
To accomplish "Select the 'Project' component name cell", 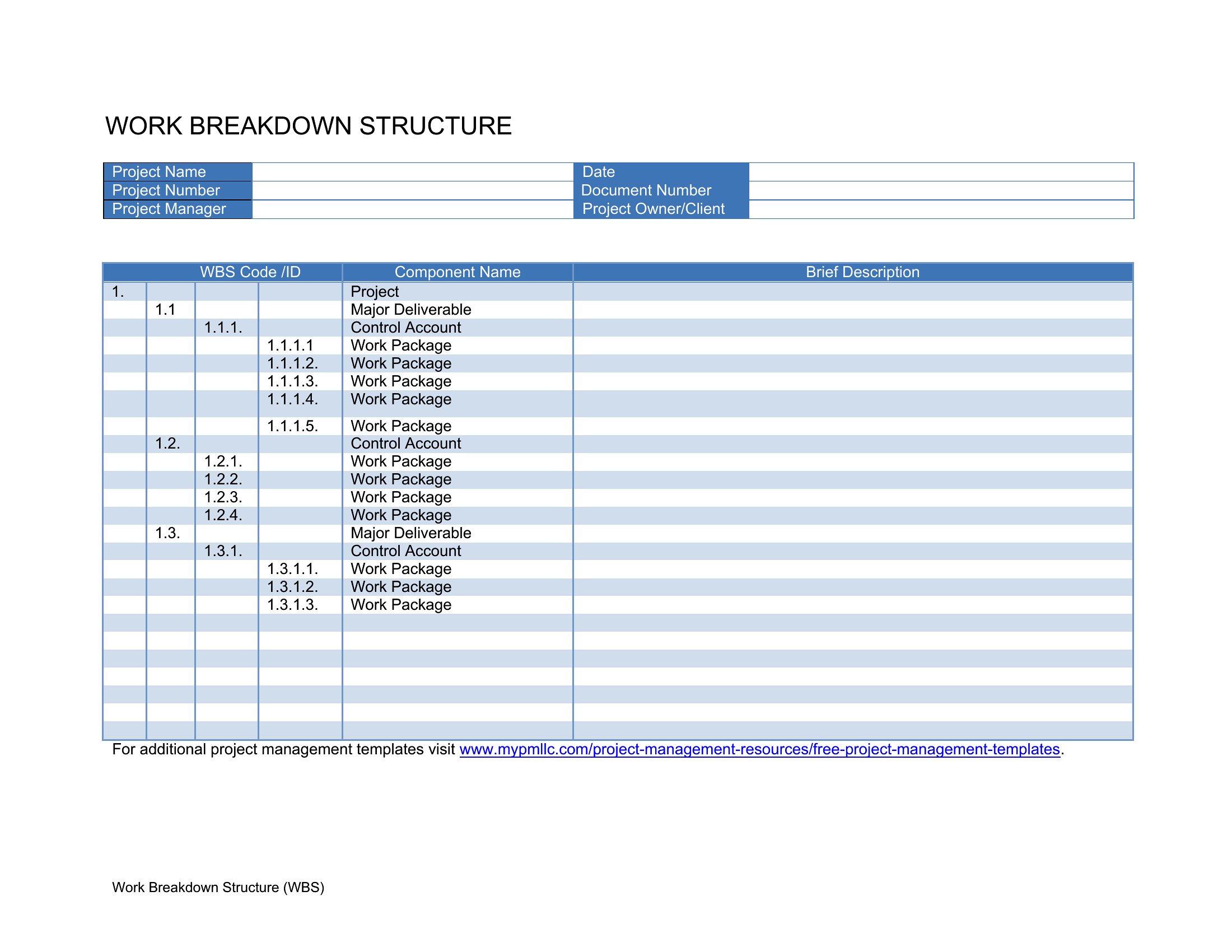I will pyautogui.click(x=458, y=292).
